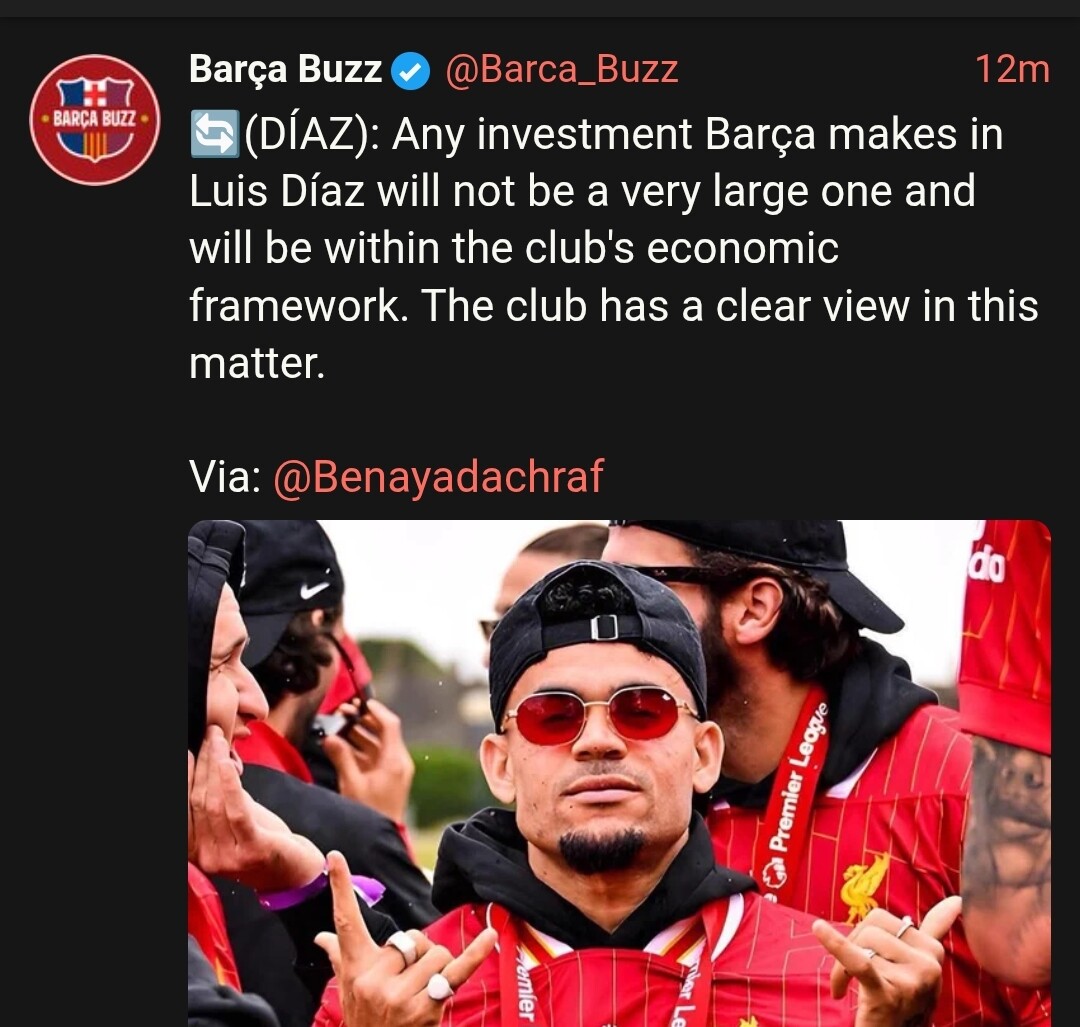
Task: Open the @Benayadachraf mention
Action: 438,477
